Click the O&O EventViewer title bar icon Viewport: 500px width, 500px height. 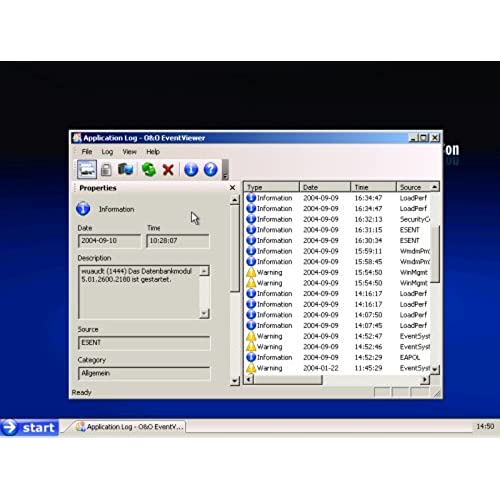pos(77,138)
